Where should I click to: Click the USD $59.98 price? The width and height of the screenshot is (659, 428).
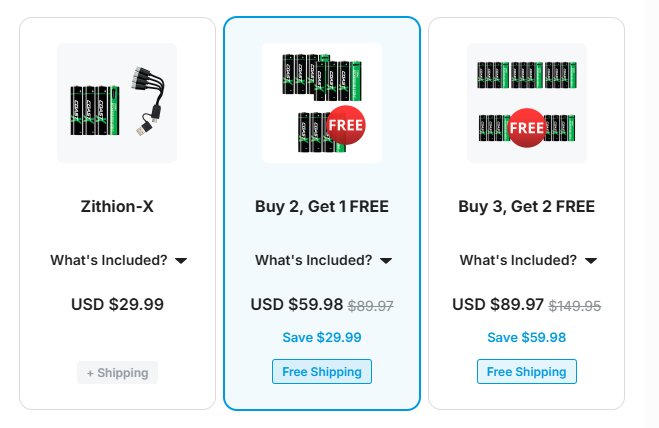click(297, 304)
